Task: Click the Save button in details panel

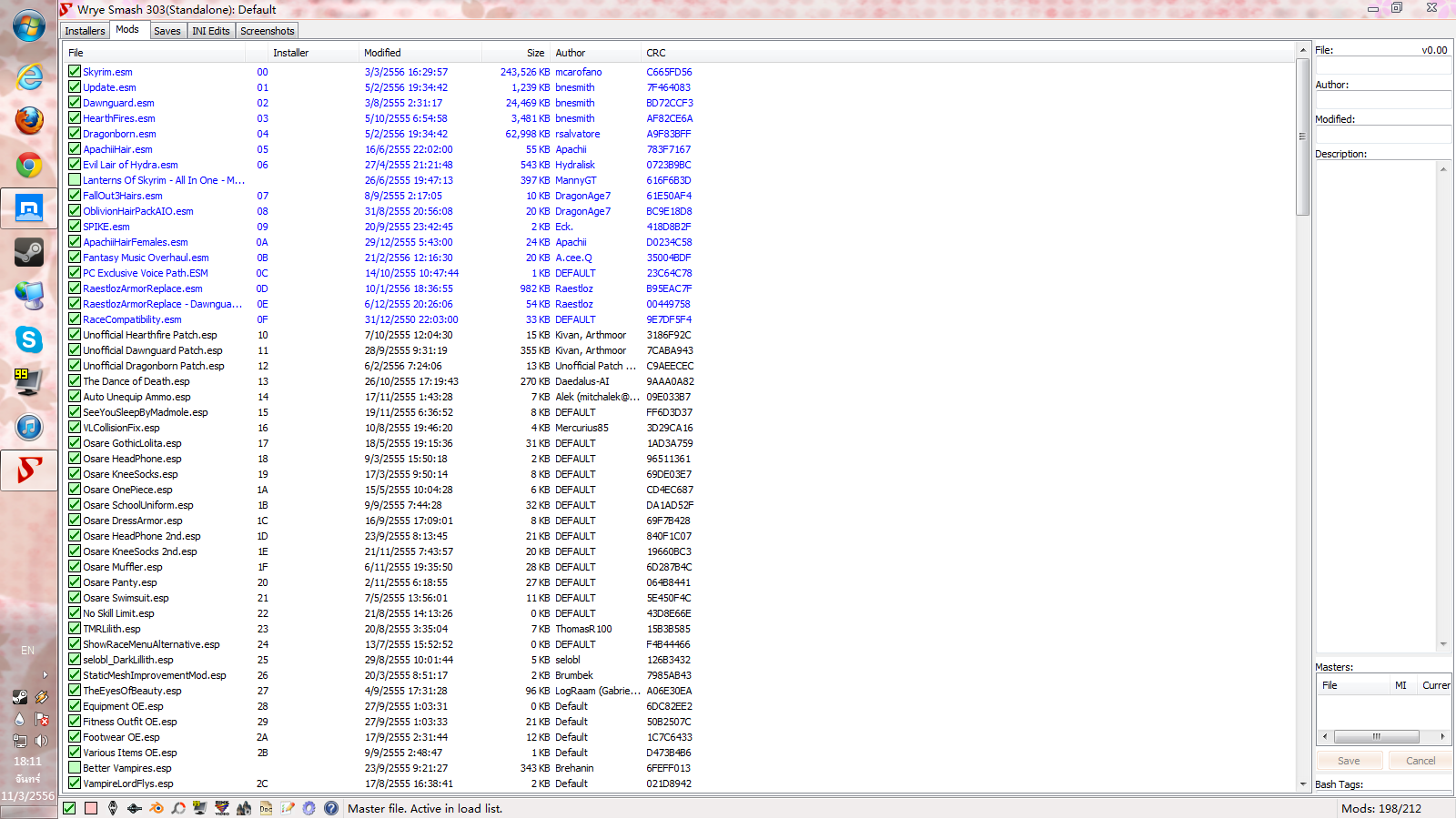Action: 1350,761
